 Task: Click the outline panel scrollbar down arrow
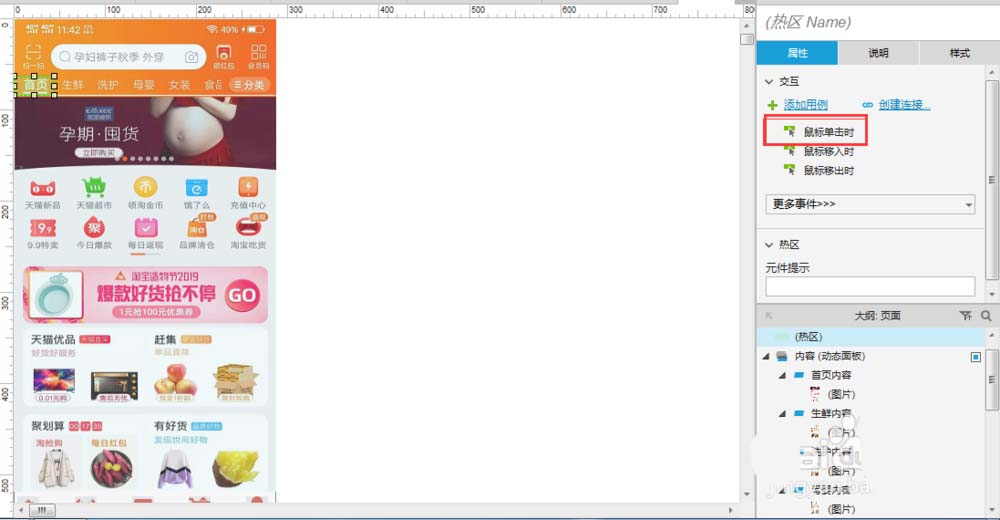tap(992, 509)
